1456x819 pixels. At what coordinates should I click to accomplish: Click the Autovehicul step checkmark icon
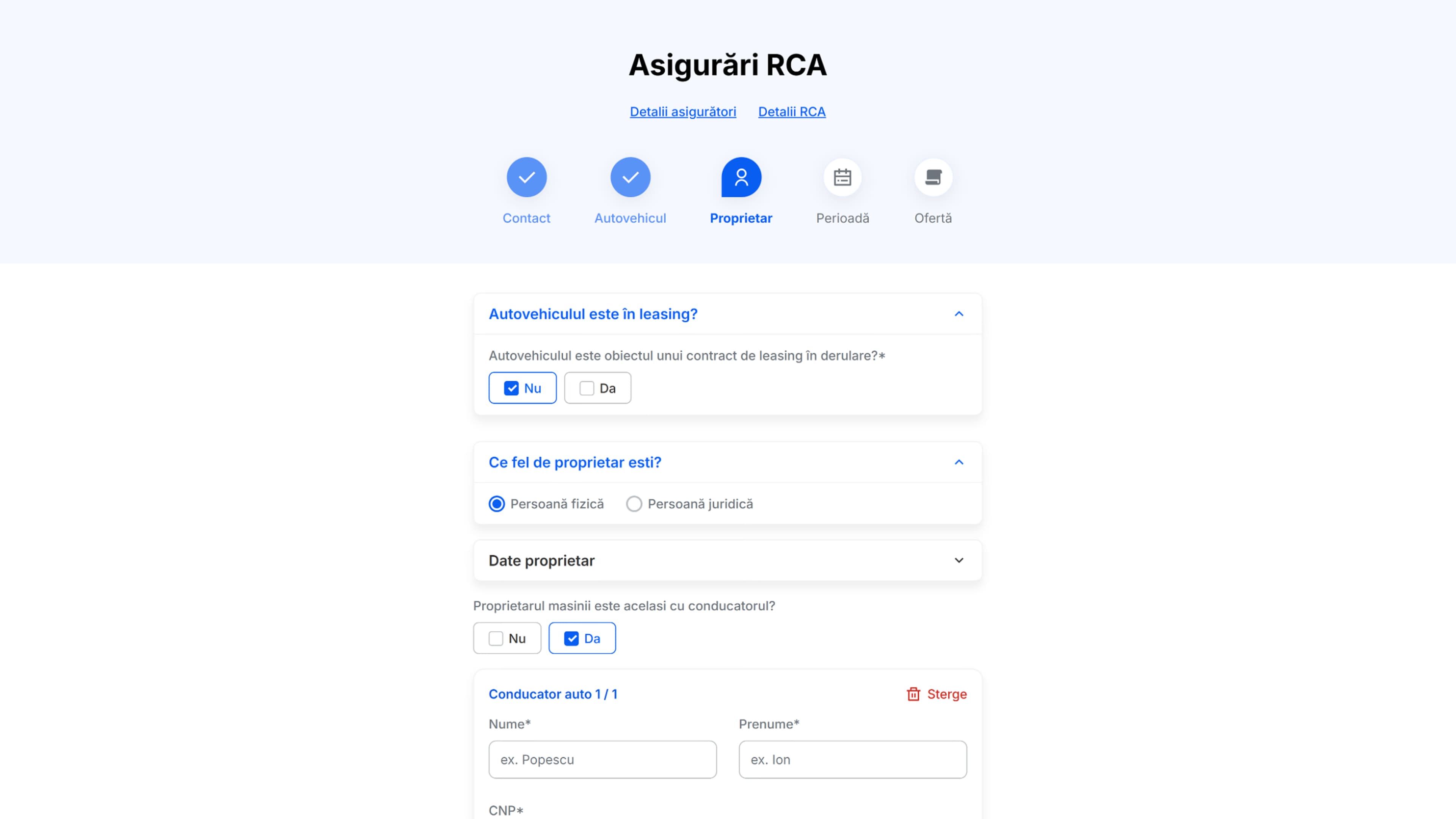click(630, 177)
